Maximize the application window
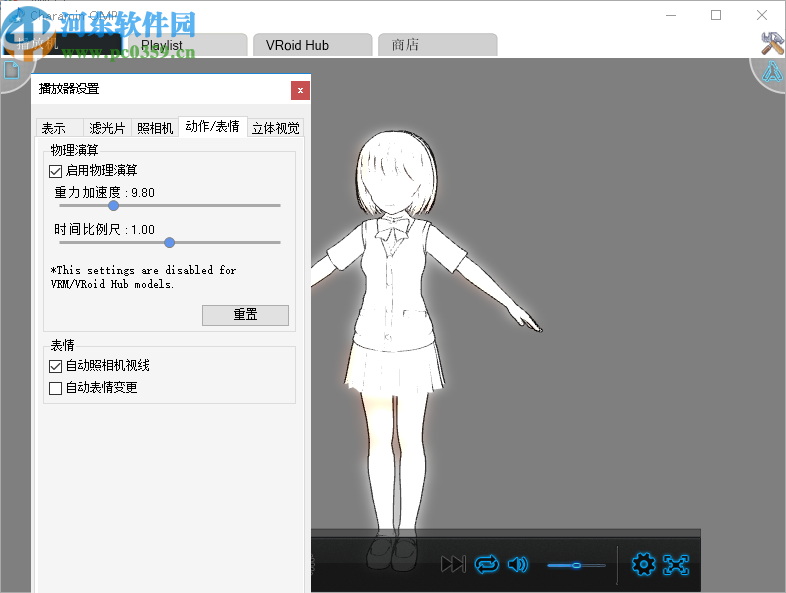Screen dimensions: 786x593 [716, 15]
